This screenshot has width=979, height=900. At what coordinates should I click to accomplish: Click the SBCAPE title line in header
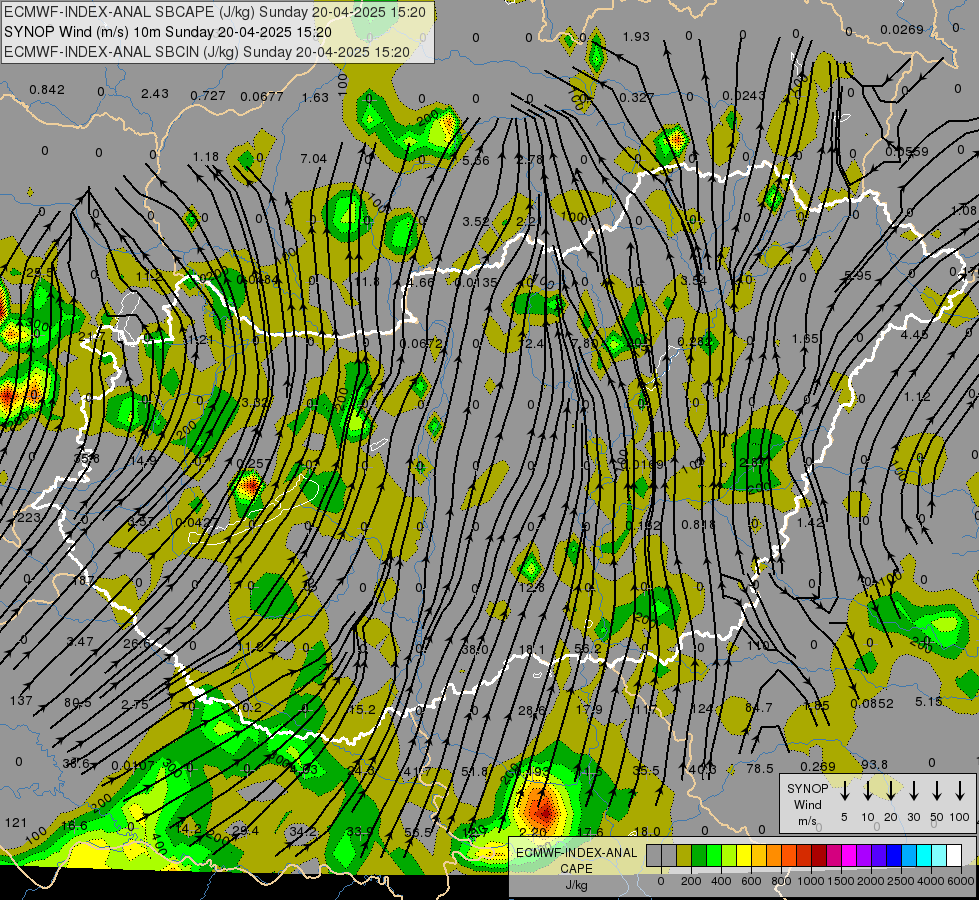click(x=215, y=12)
